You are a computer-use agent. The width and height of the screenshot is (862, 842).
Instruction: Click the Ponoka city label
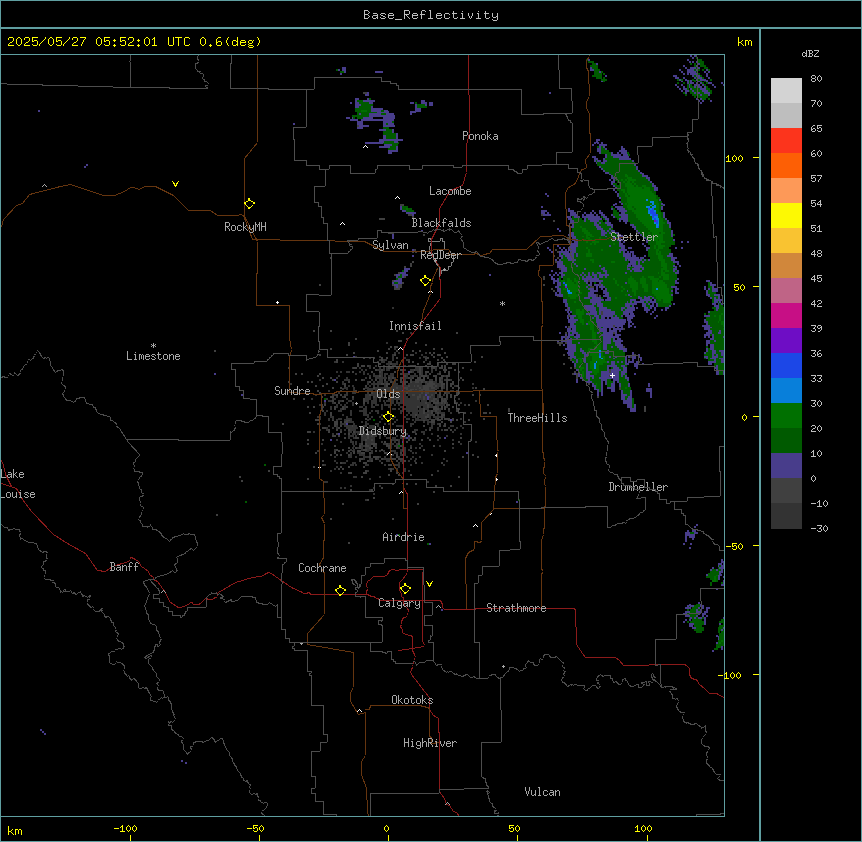pyautogui.click(x=480, y=136)
